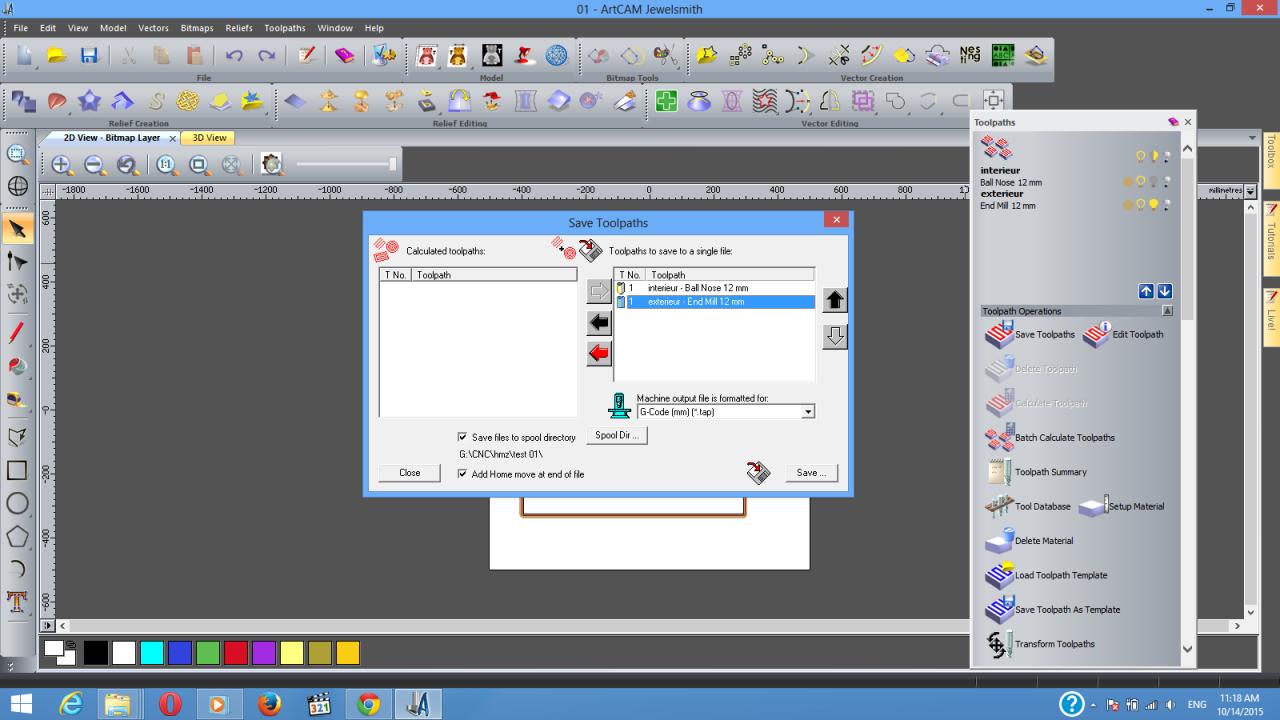Screen dimensions: 1280x720
Task: Toggle interieur toolpath grey bulb visibility
Action: click(x=1153, y=182)
